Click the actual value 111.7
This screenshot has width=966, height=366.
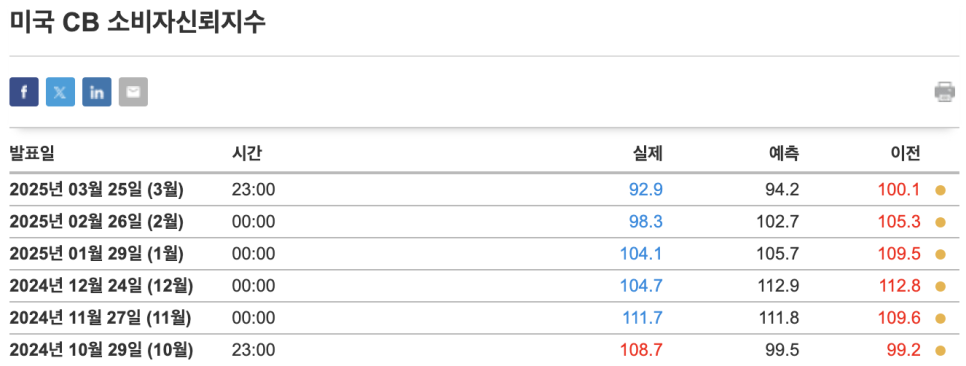pyautogui.click(x=643, y=319)
